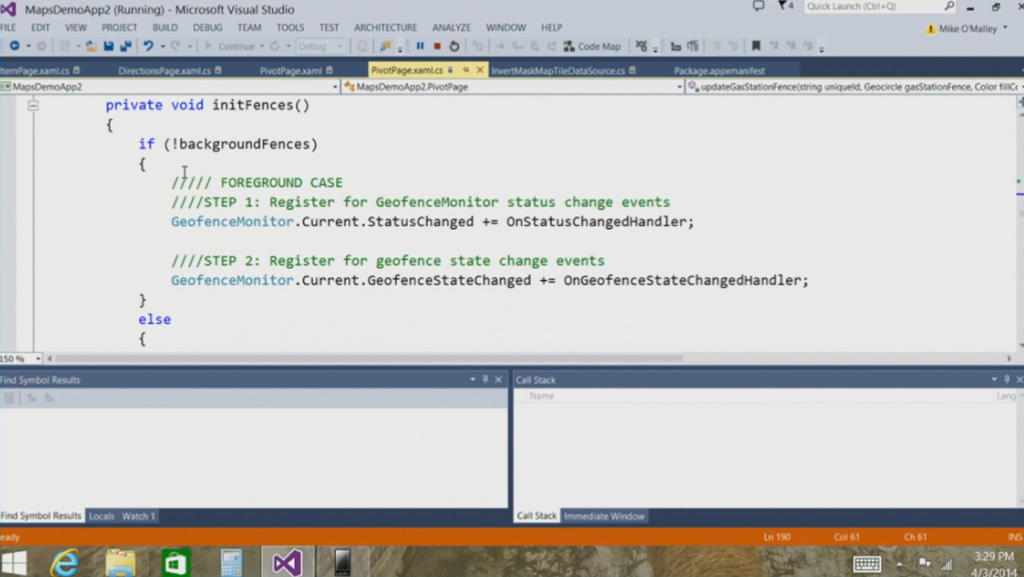Open File Explorer from the taskbar
Screen dimensions: 1024x577
120,563
